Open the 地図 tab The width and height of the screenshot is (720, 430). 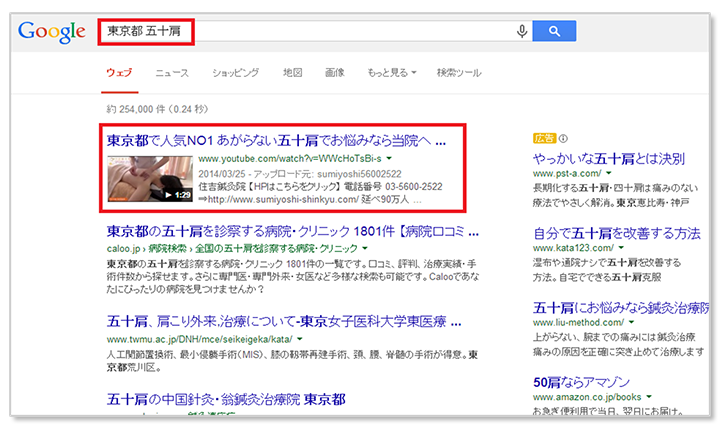[292, 73]
